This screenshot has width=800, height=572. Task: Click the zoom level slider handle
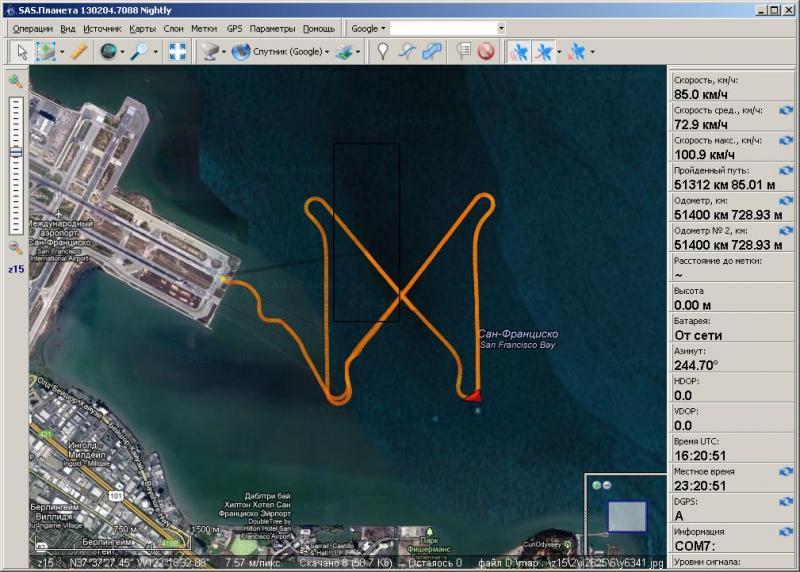pyautogui.click(x=16, y=152)
